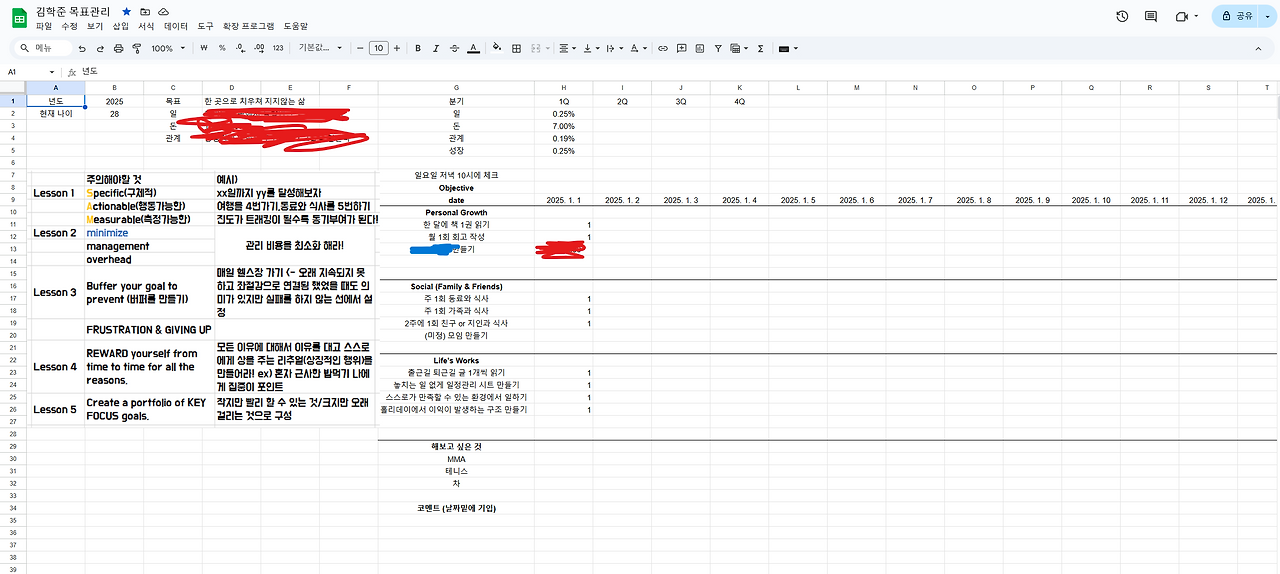
Task: Select the Personal Growth cell
Action: click(x=456, y=213)
